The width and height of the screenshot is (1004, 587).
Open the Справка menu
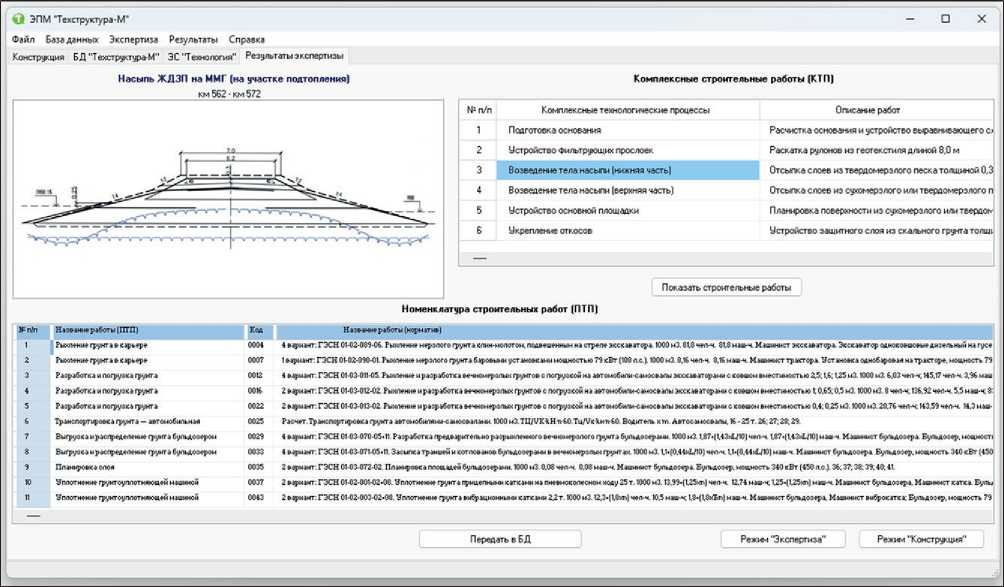[247, 39]
